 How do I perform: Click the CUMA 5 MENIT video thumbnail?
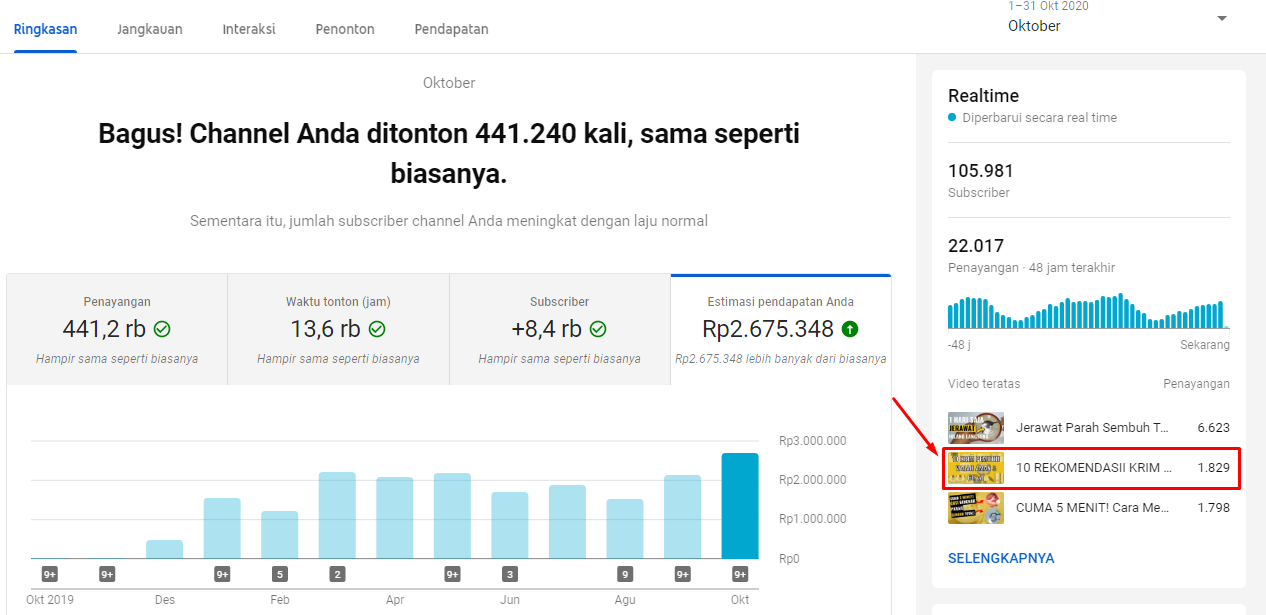pos(975,508)
